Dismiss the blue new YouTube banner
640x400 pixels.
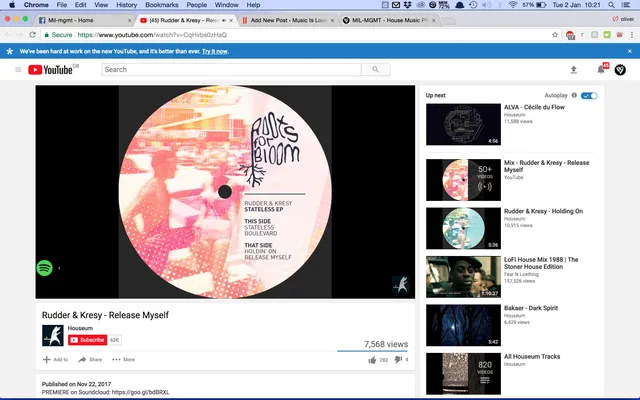tap(630, 51)
